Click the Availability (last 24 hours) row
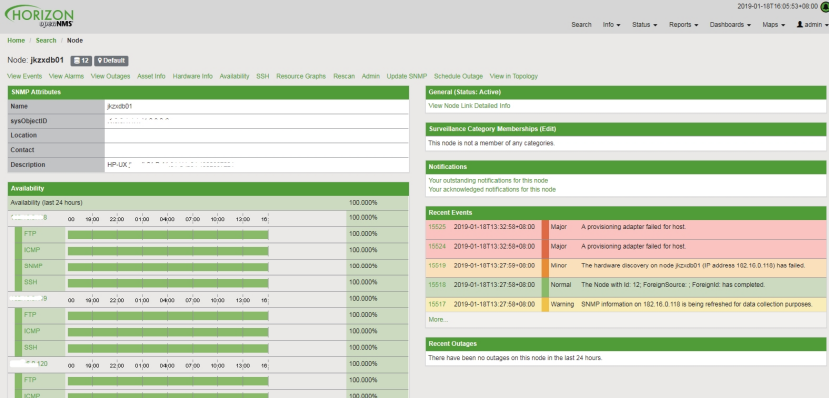Screen dimensions: 830x398 (208, 203)
